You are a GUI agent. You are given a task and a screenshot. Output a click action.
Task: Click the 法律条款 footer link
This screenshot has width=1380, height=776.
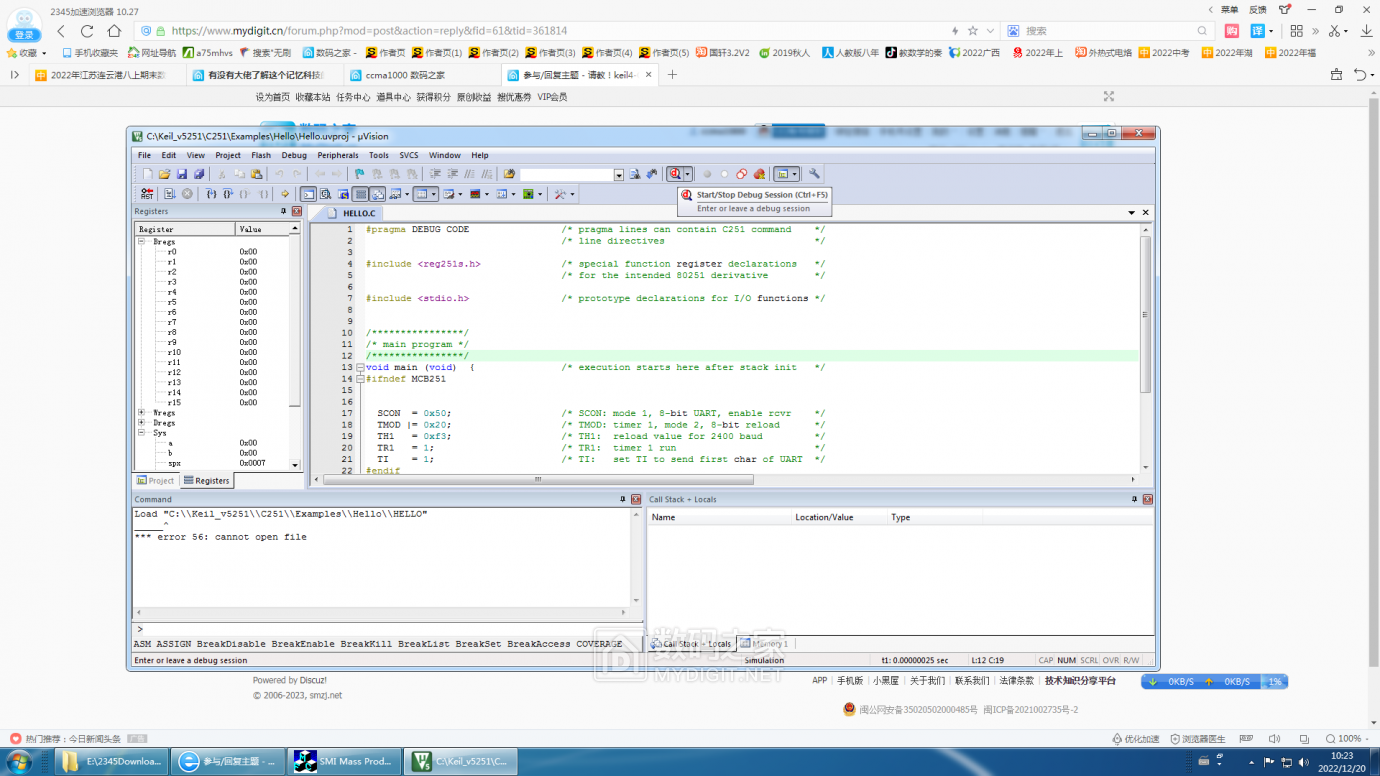coord(1017,680)
